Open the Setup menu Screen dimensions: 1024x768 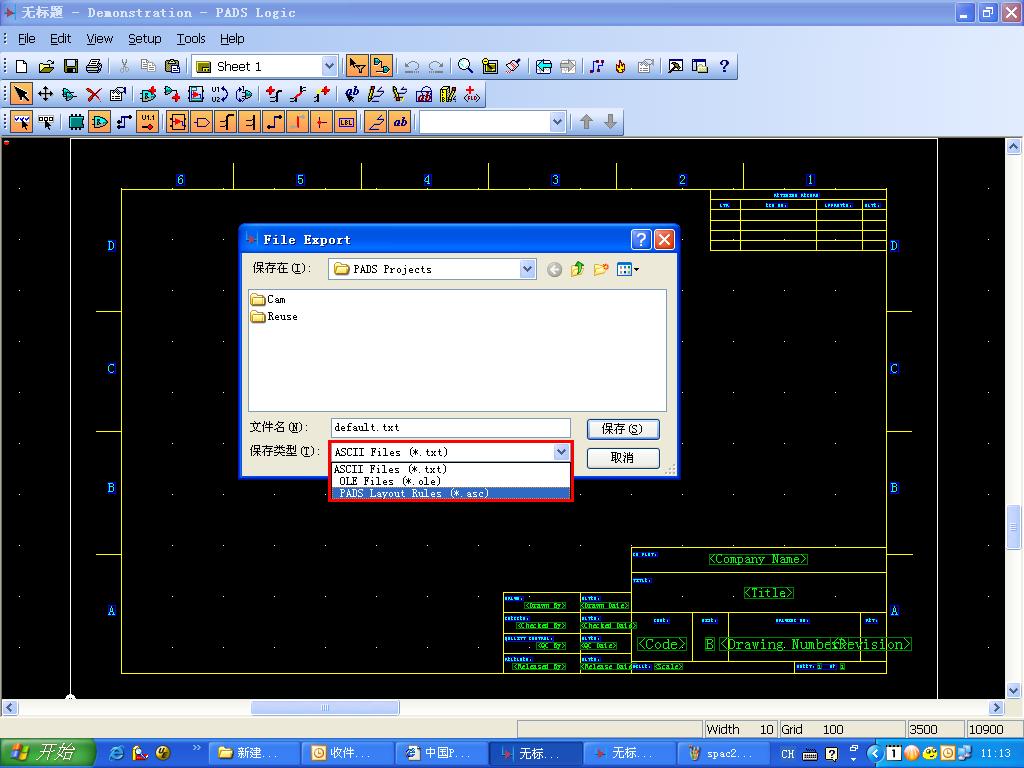(x=144, y=38)
